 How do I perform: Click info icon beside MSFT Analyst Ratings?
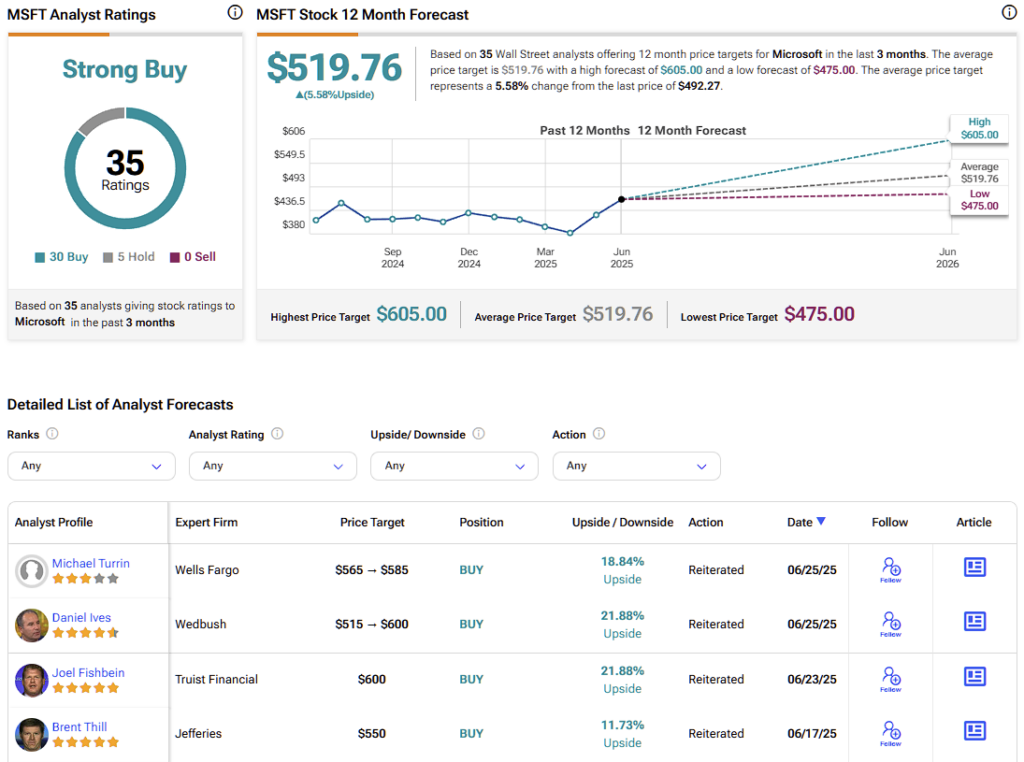235,12
